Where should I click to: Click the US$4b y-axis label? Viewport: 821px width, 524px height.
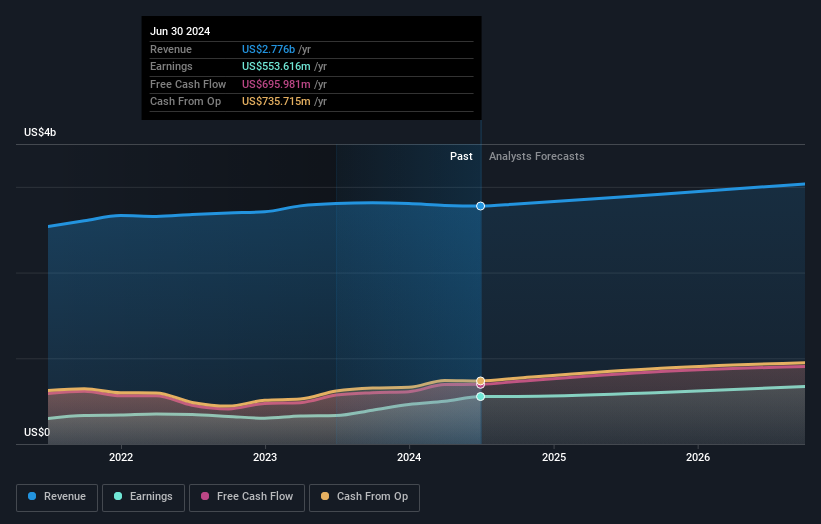[x=40, y=132]
